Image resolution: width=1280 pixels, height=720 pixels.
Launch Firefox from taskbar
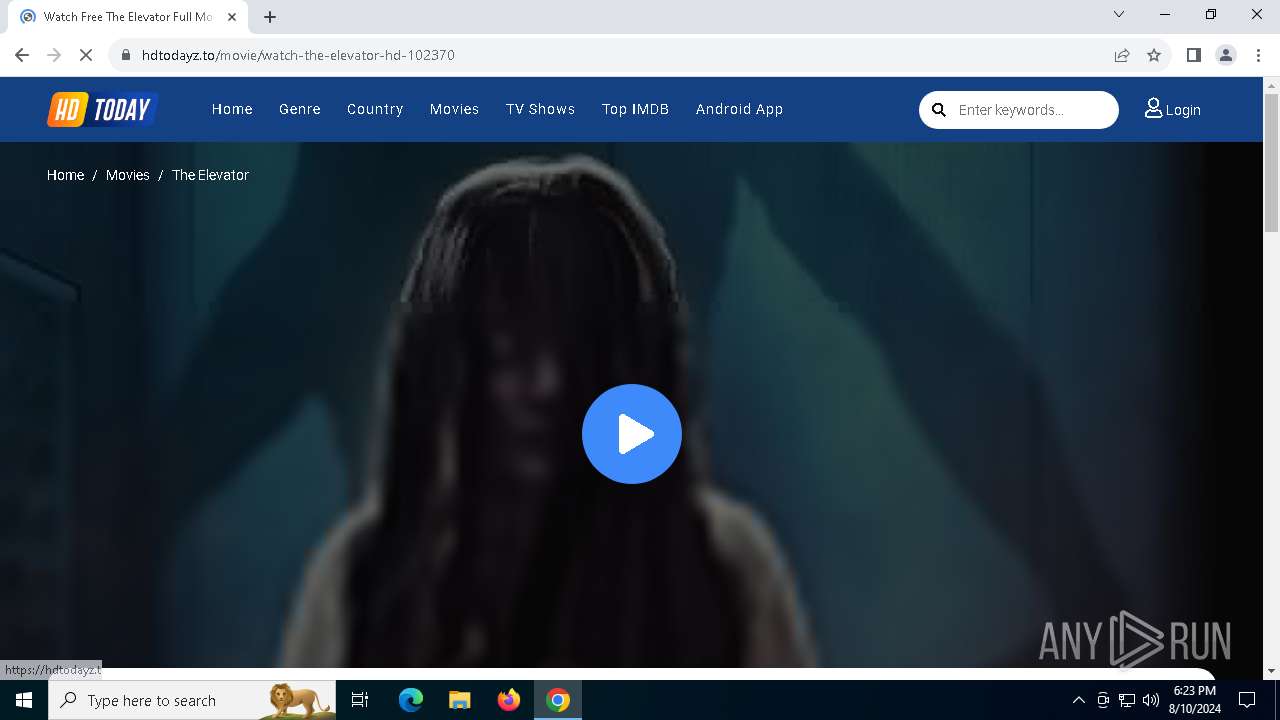point(508,700)
